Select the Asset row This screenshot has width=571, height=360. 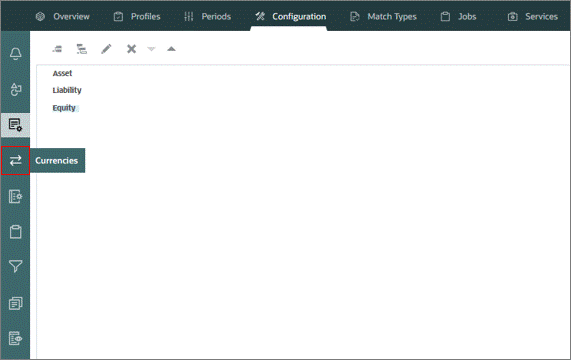coord(62,73)
